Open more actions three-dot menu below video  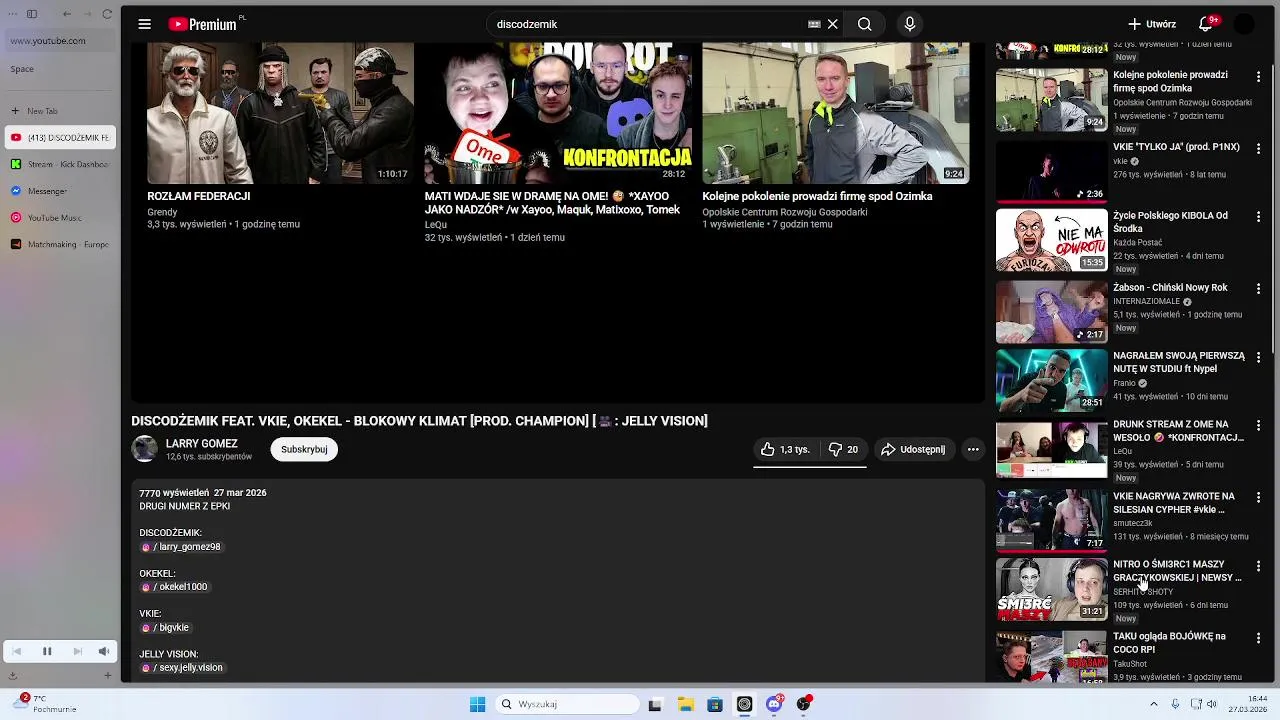[973, 450]
